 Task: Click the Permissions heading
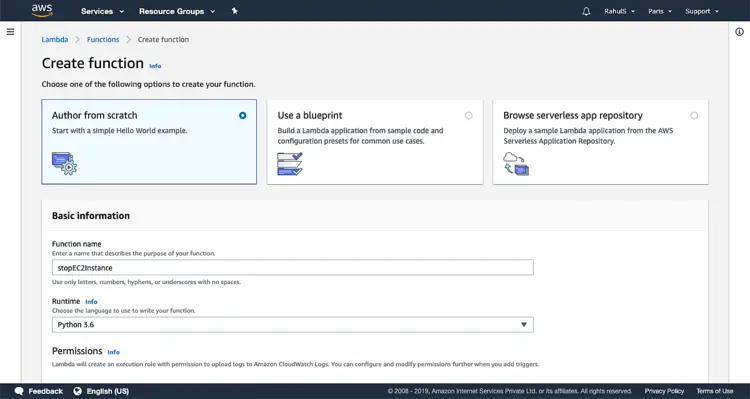77,351
